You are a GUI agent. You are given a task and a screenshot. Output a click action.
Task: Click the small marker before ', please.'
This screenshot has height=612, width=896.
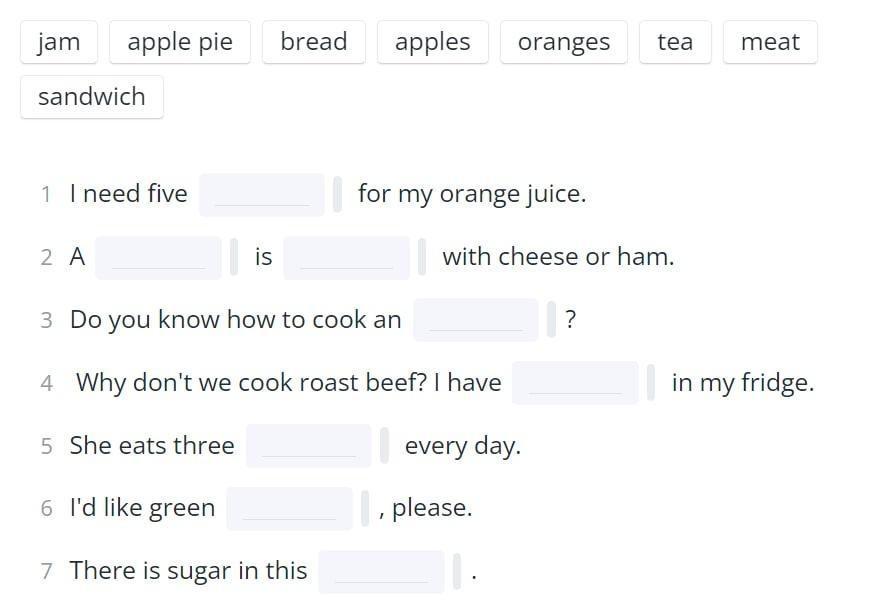(x=365, y=508)
